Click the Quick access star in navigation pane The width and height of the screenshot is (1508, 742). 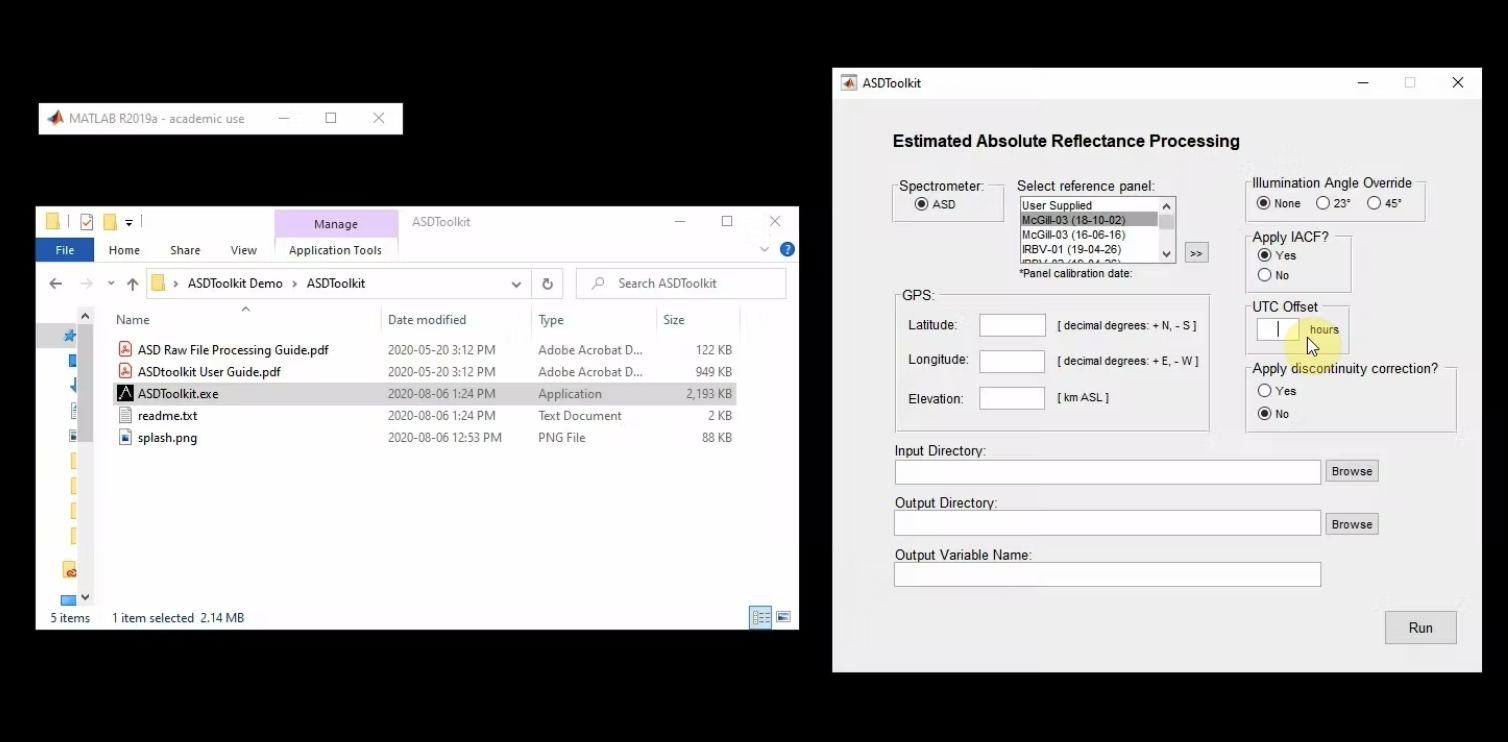click(70, 336)
